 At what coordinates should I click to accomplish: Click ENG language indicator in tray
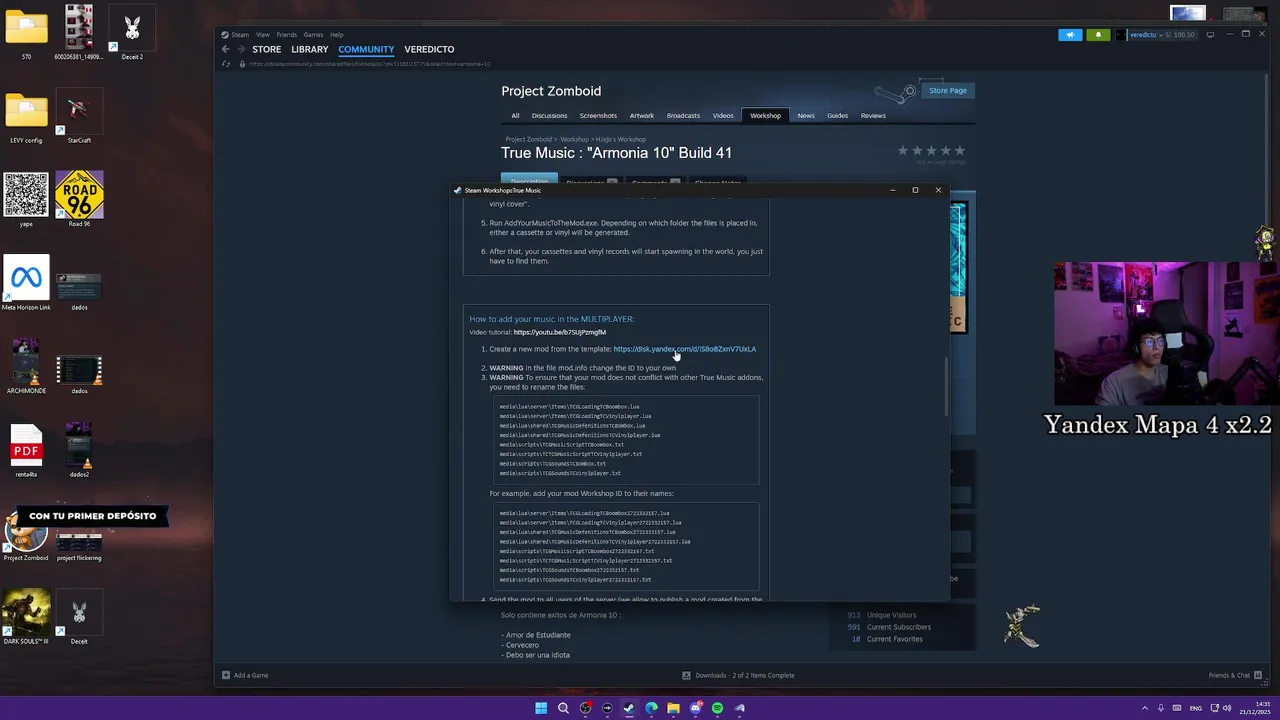click(1196, 708)
